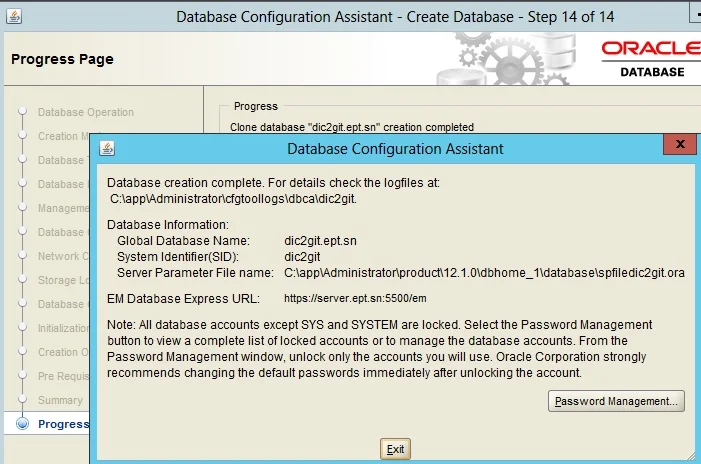
Task: Click the Summary step bullet
Action: [x=22, y=400]
